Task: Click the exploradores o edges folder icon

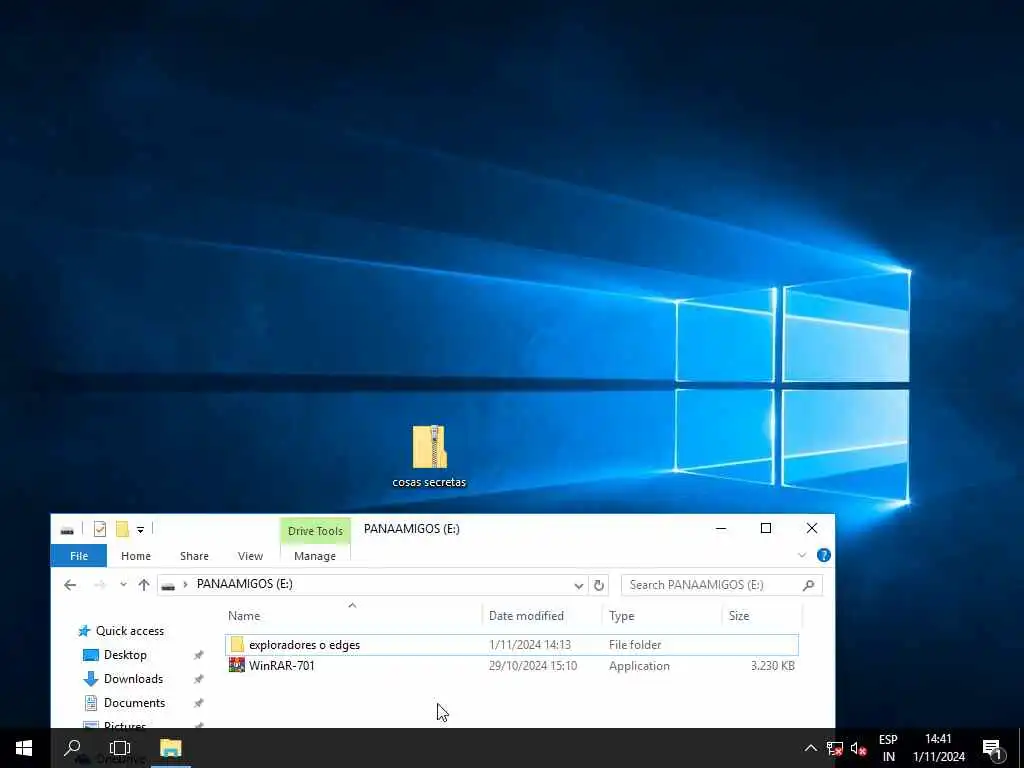Action: click(x=237, y=645)
